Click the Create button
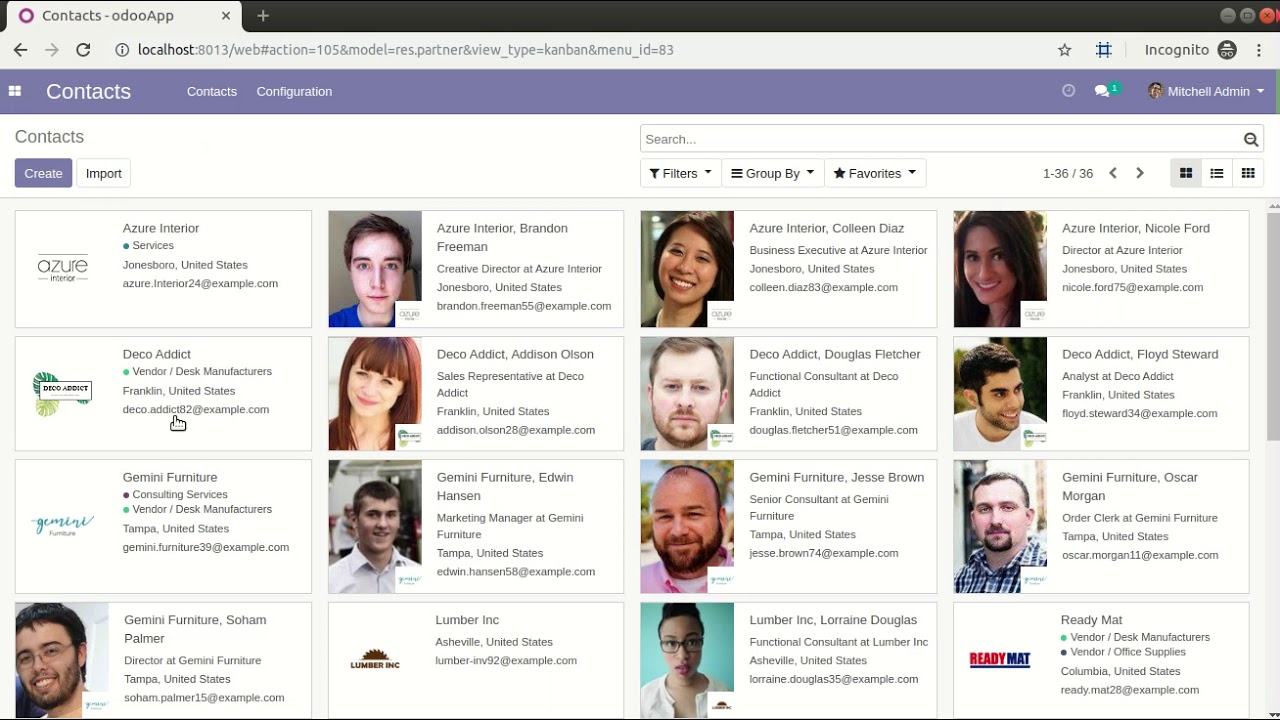Screen dimensions: 1280x720 click(43, 173)
